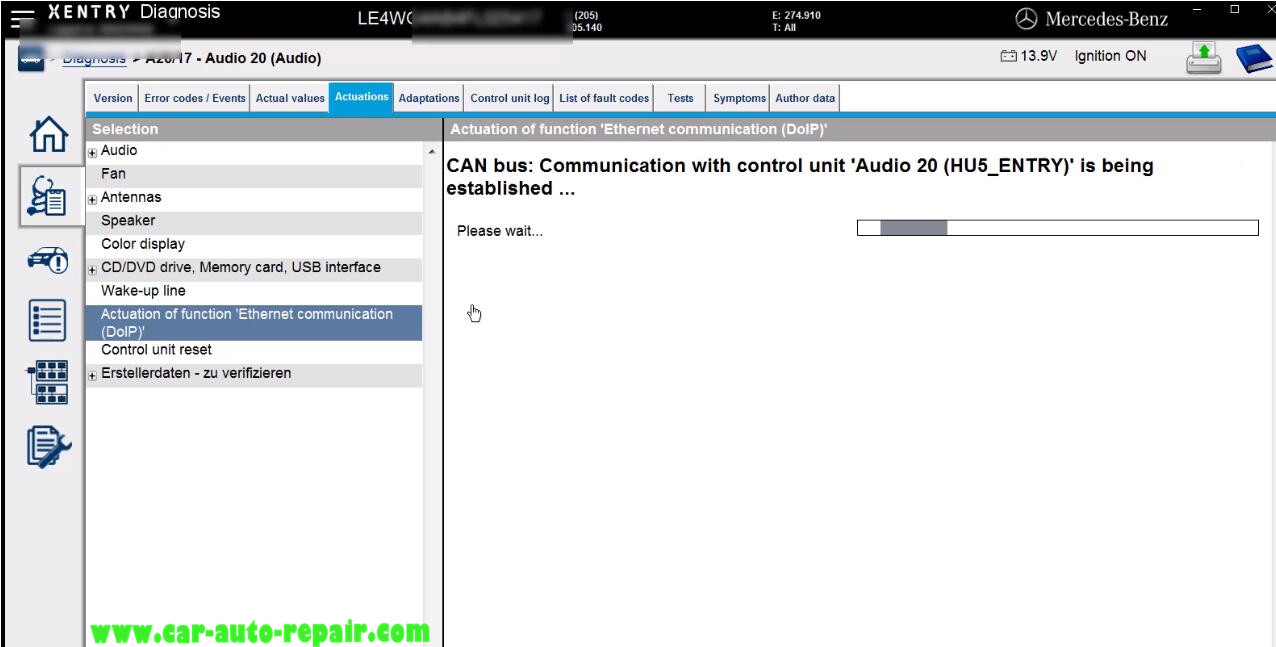
Task: Select the Antennas tree item label
Action: coord(131,198)
